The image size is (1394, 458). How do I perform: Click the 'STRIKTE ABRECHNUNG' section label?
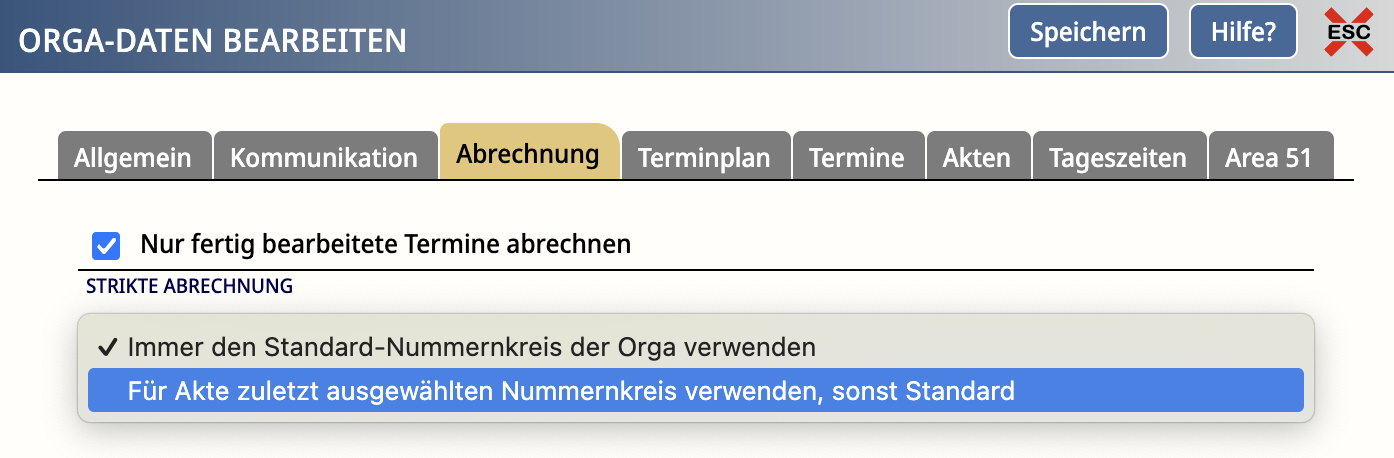pos(190,286)
